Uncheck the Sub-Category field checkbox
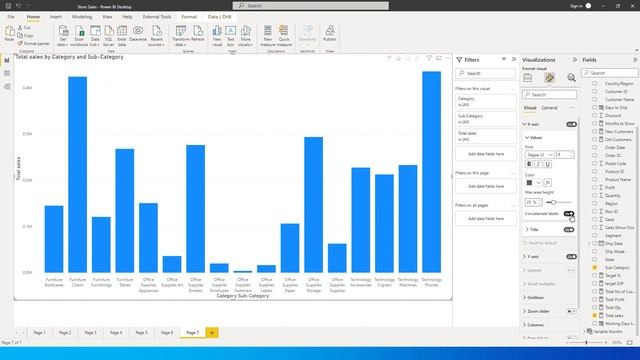The height and width of the screenshot is (360, 640). pyautogui.click(x=595, y=267)
